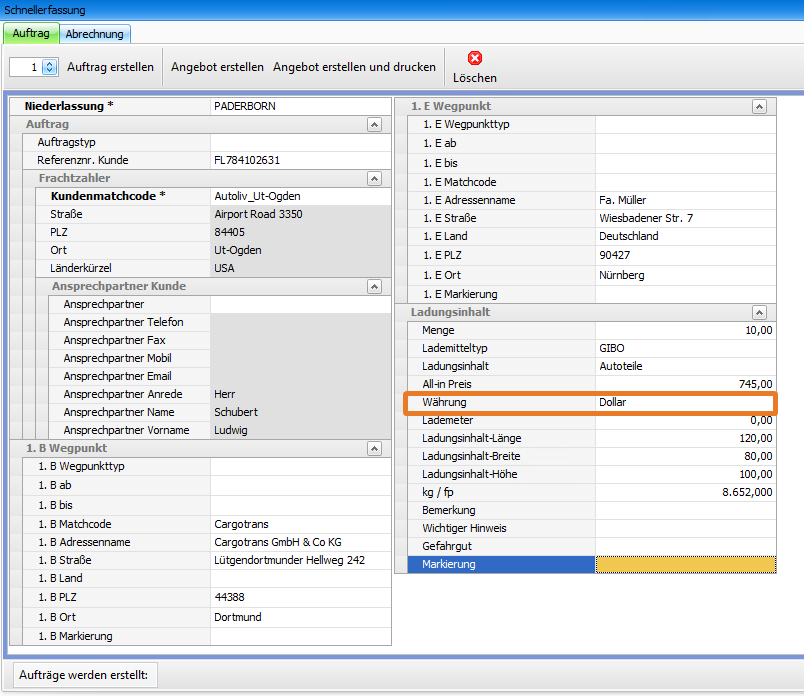This screenshot has height=696, width=804.
Task: Click the empty Auftragstyp field
Action: (298, 142)
